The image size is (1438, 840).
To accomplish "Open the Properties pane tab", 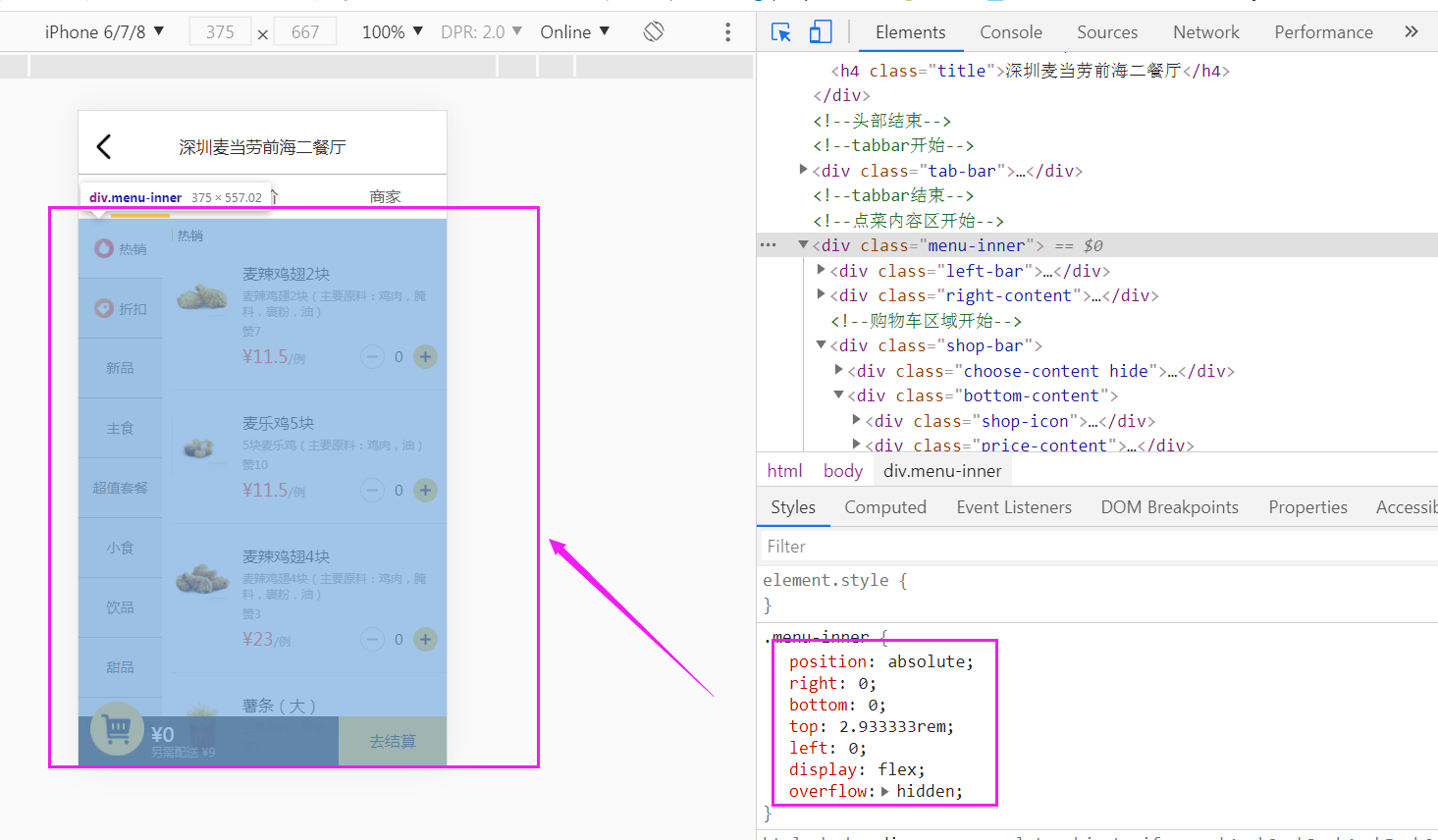I will tap(1307, 506).
